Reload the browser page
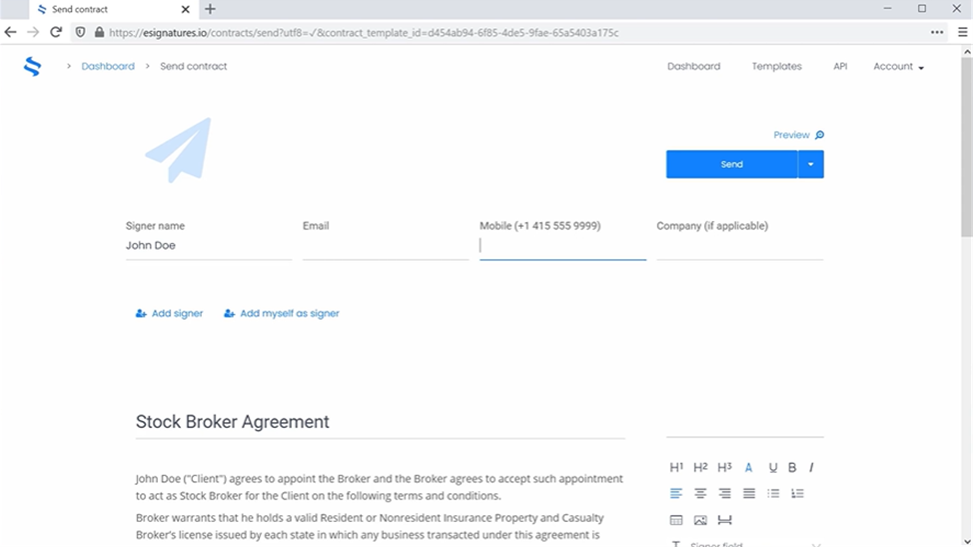The height and width of the screenshot is (547, 973). pos(56,32)
